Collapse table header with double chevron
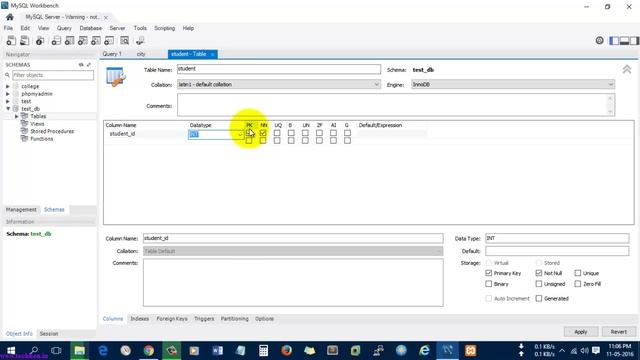Viewport: 640px width, 360px height. pos(627,69)
